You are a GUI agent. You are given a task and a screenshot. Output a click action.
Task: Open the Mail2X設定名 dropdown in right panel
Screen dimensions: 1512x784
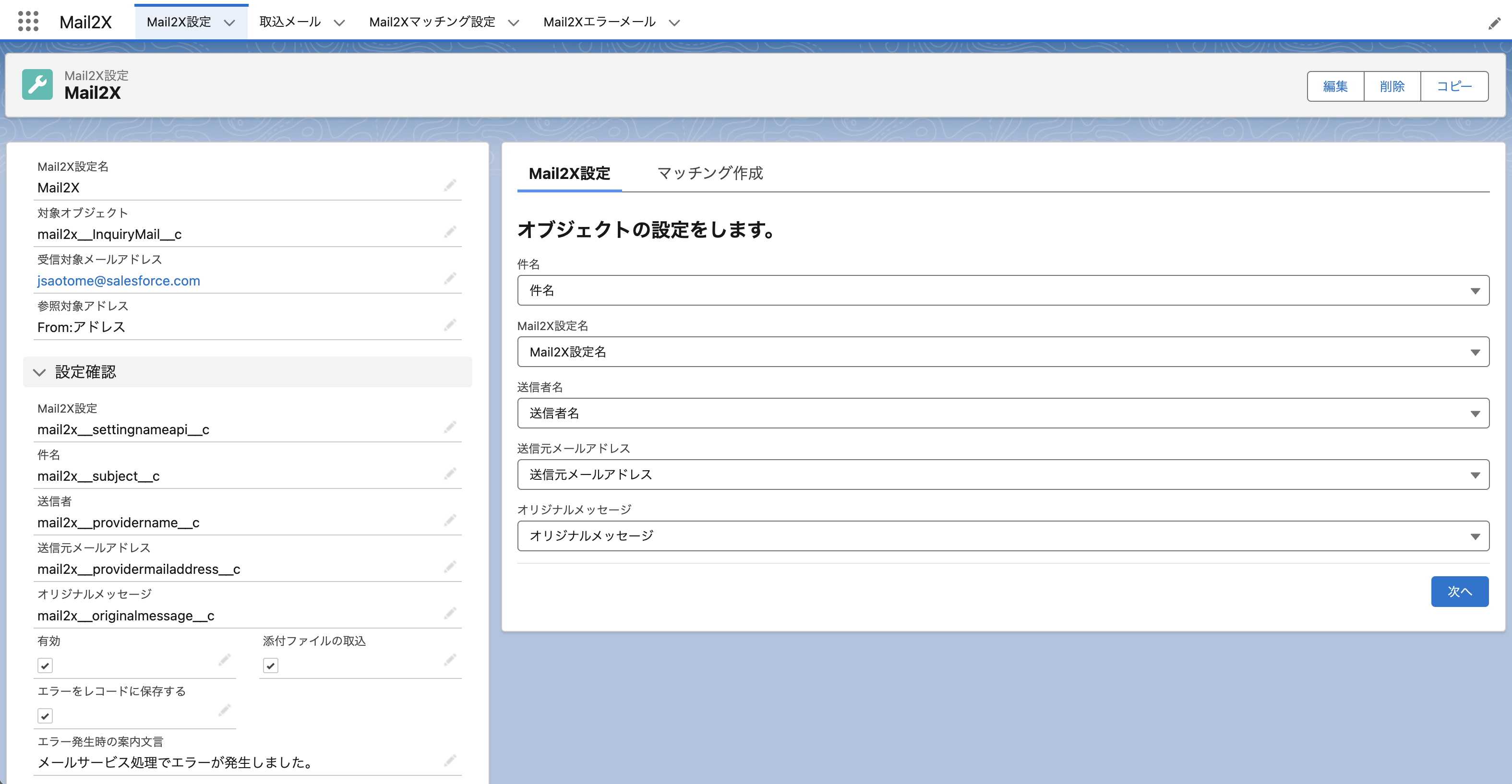coord(1003,352)
